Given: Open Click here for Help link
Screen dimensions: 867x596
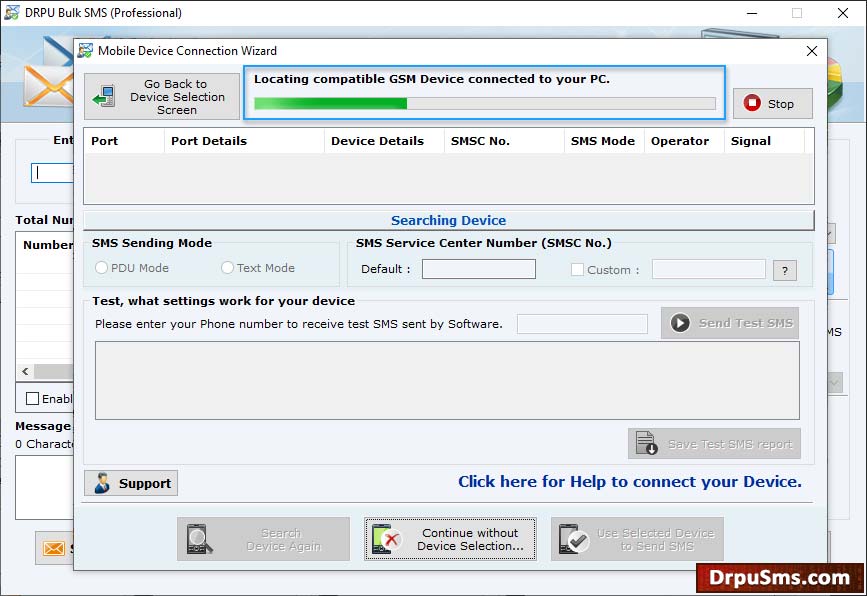Looking at the screenshot, I should [630, 482].
